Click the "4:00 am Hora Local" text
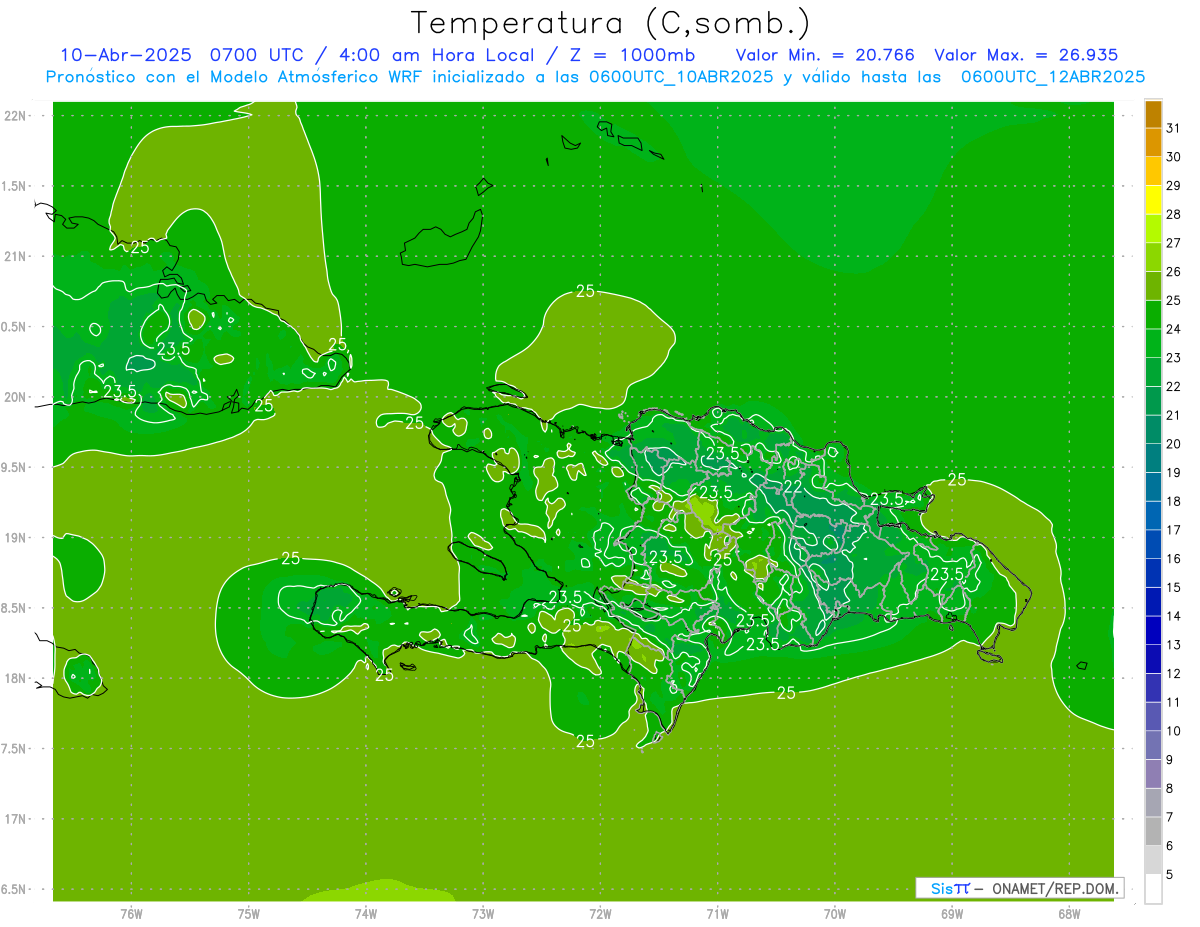1200x927 pixels. 436,55
